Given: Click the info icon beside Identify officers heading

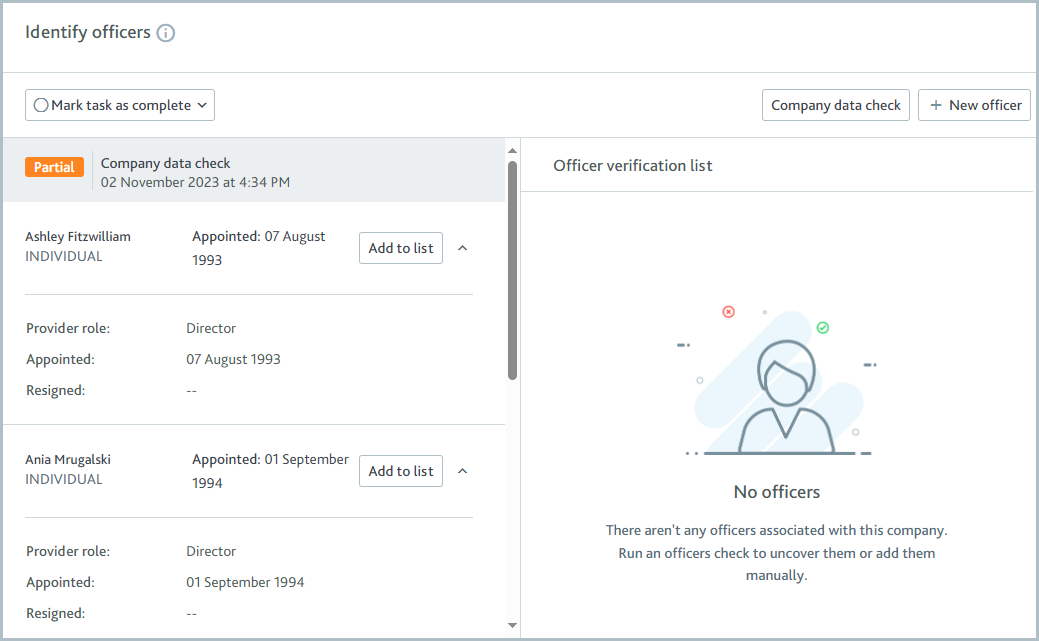Looking at the screenshot, I should point(166,32).
